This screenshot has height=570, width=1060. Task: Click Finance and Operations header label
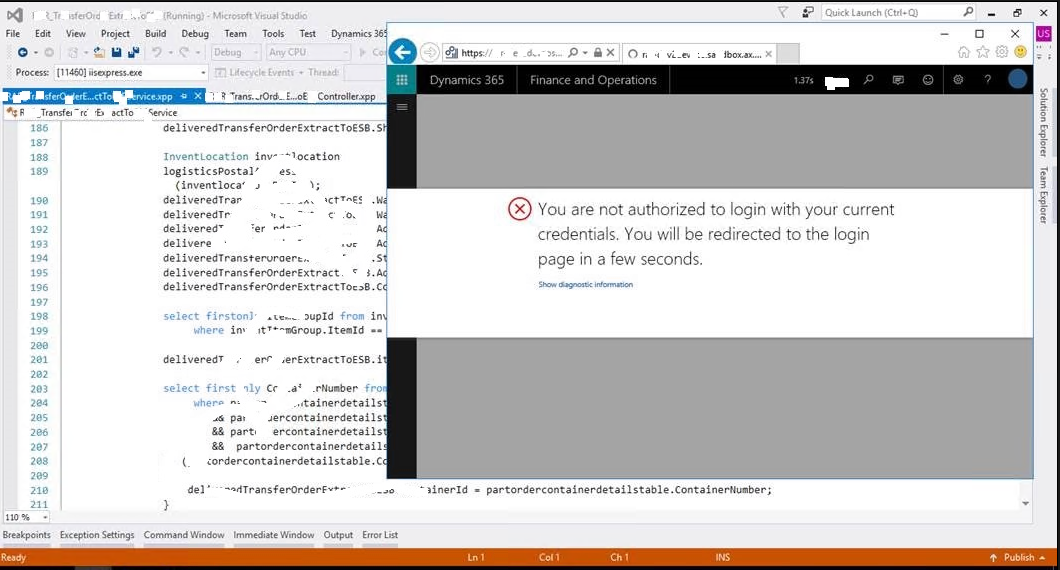(x=593, y=80)
